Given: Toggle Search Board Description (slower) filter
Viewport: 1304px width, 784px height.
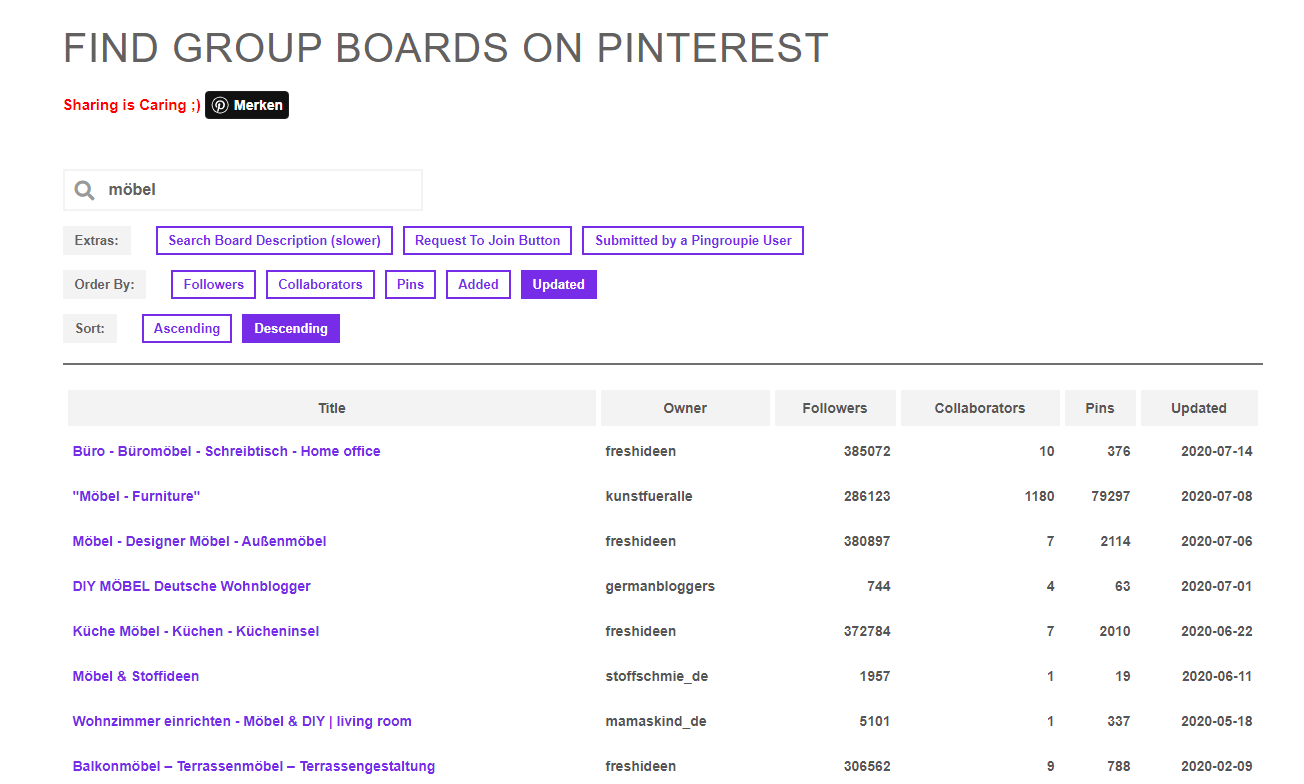Looking at the screenshot, I should (x=274, y=240).
